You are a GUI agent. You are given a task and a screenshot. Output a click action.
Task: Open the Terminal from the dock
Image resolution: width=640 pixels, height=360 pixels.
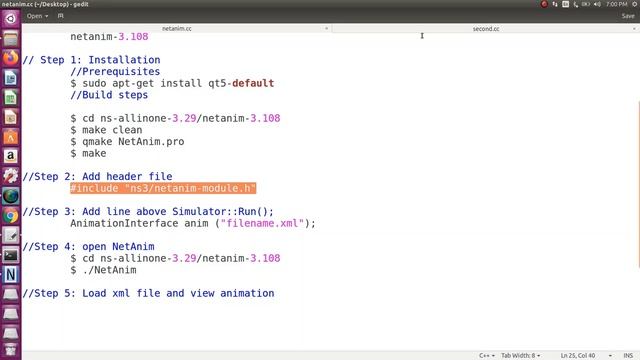(11, 255)
